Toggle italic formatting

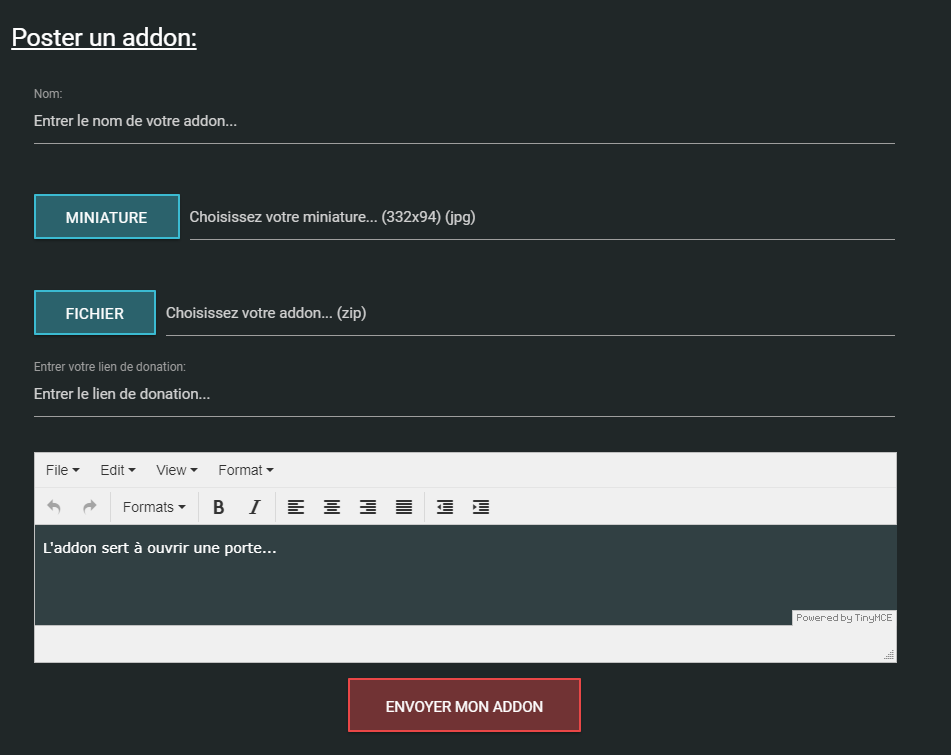255,506
